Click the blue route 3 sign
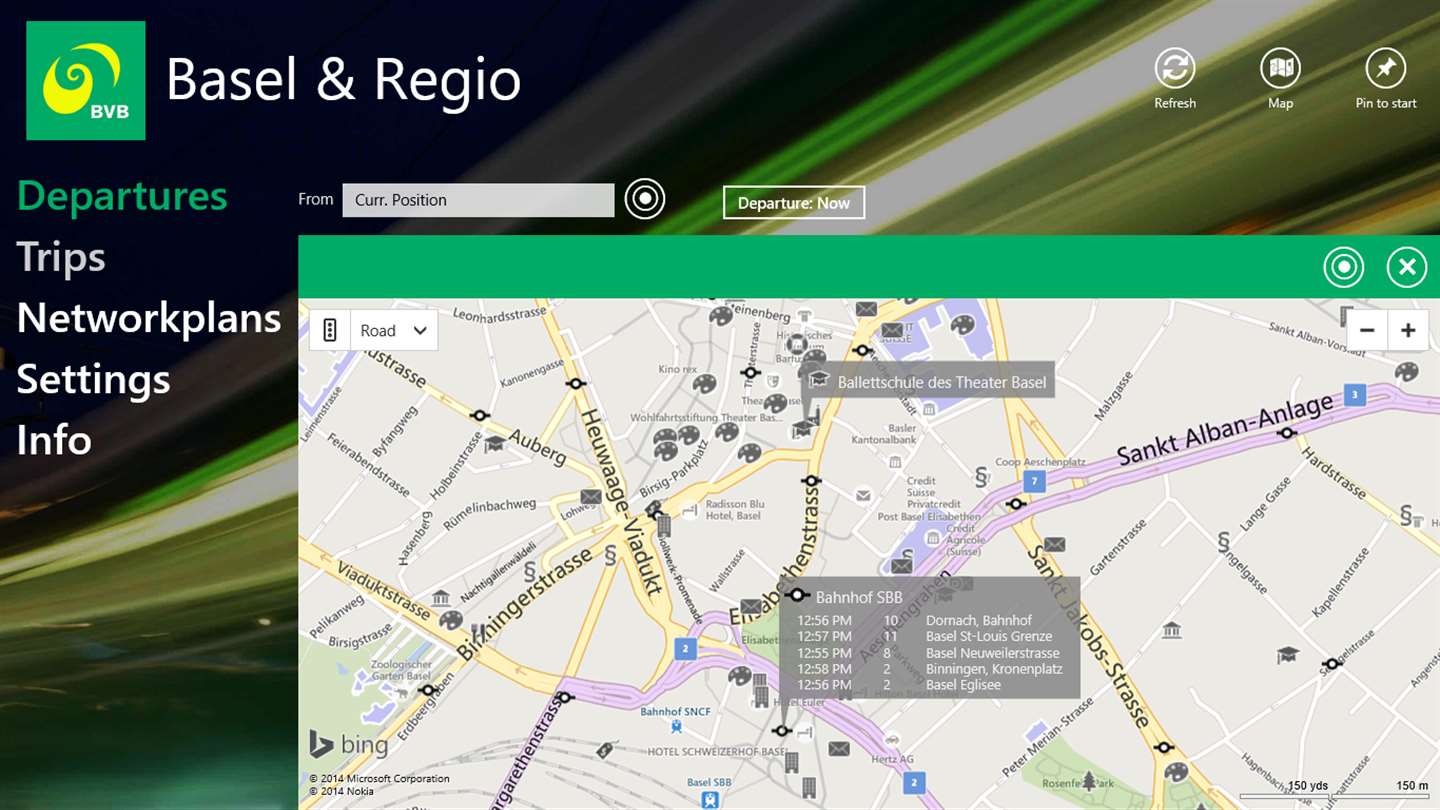This screenshot has width=1440, height=810. [x=1355, y=394]
